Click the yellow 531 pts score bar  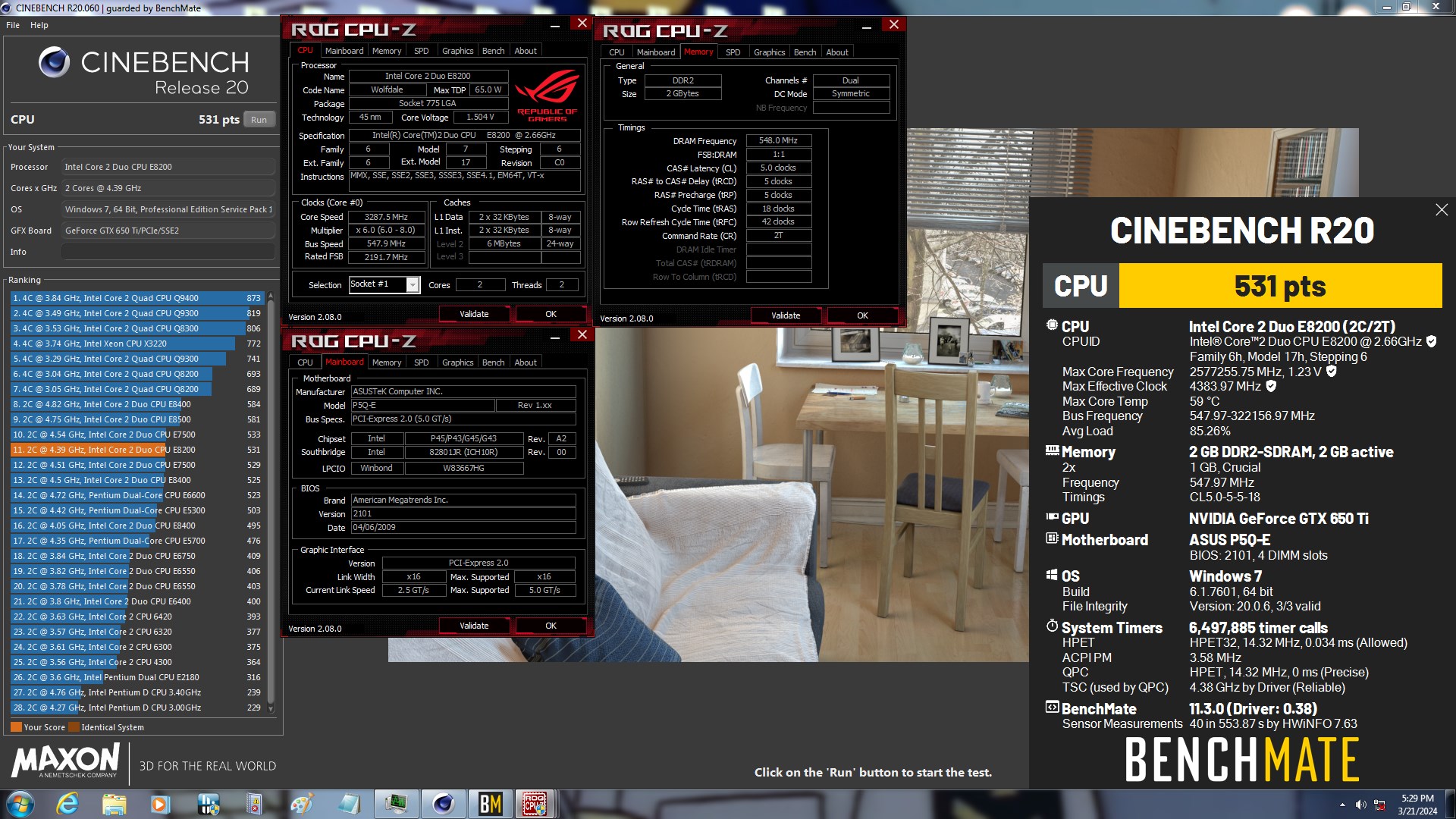click(1280, 286)
